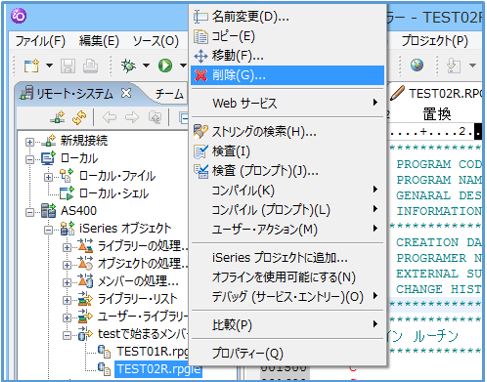Image resolution: width=487 pixels, height=382 pixels.
Task: Choose 削除(G)... from context menu
Action: point(287,75)
